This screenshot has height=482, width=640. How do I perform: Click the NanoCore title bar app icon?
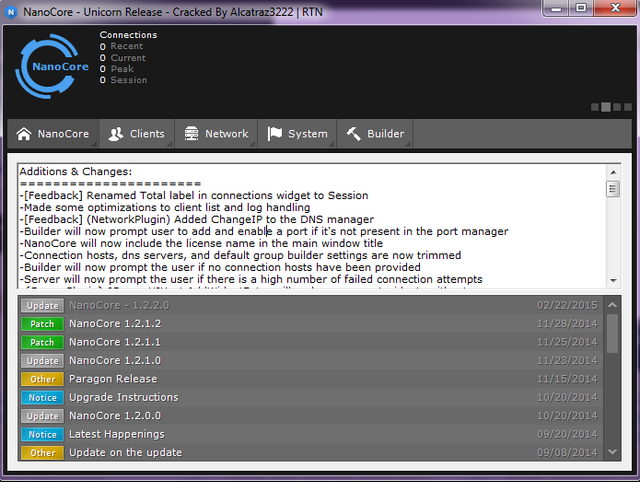click(x=11, y=12)
